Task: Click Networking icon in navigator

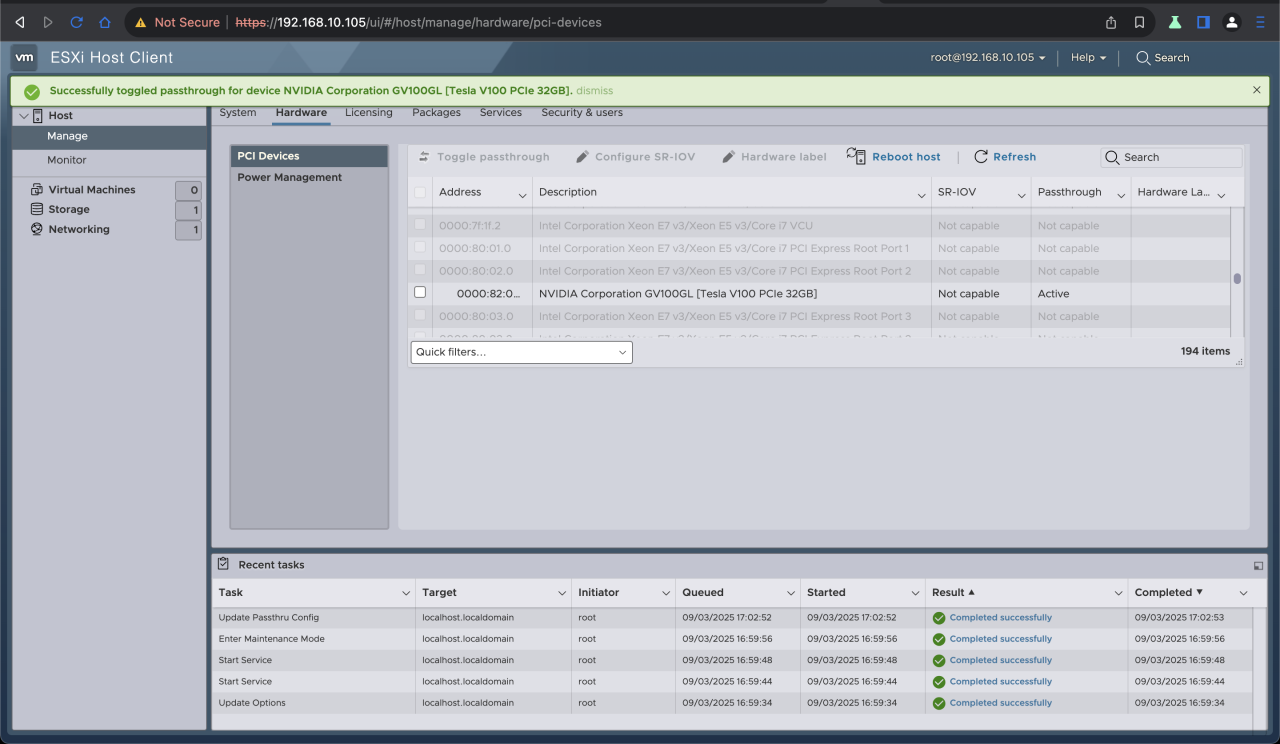Action: click(37, 229)
